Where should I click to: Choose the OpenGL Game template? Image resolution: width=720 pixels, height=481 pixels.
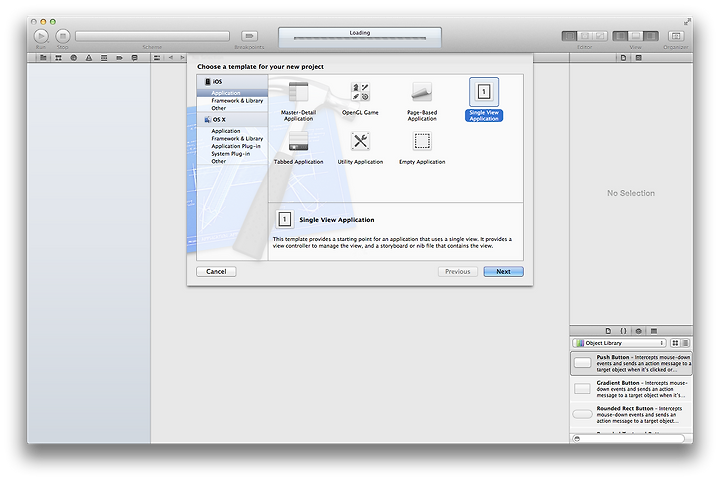360,99
